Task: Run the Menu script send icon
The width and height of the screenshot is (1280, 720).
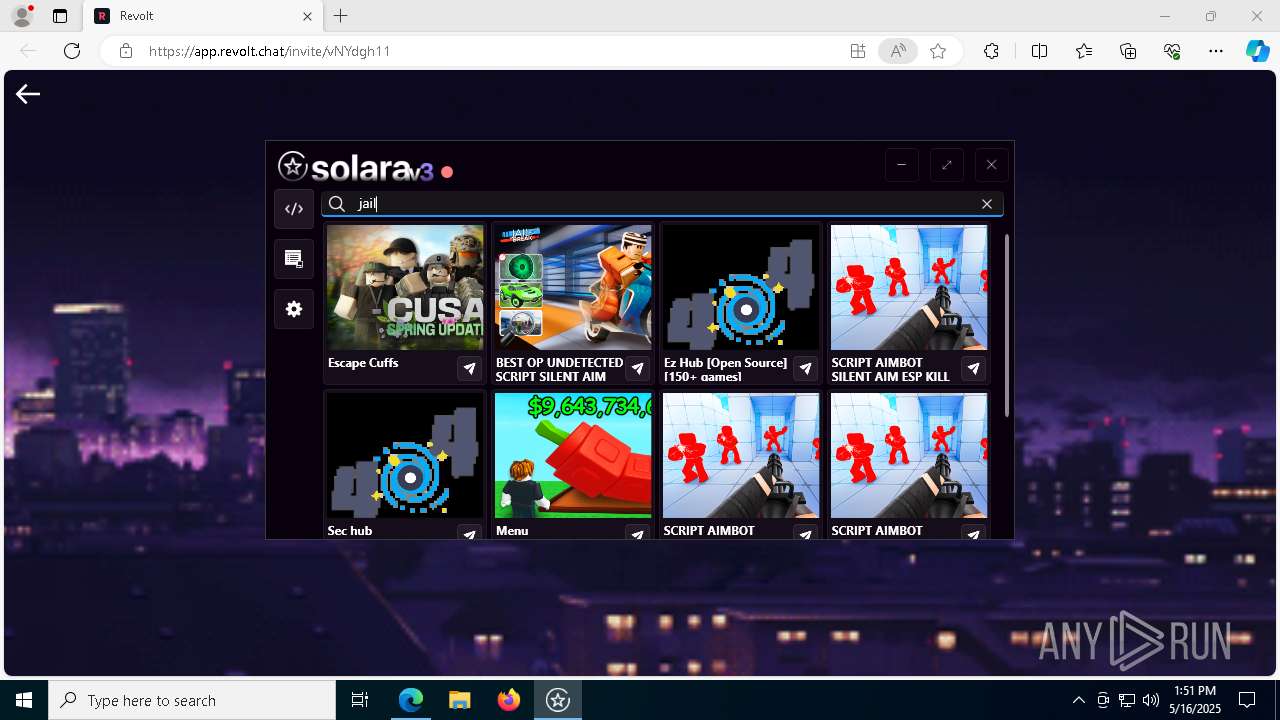Action: click(637, 533)
